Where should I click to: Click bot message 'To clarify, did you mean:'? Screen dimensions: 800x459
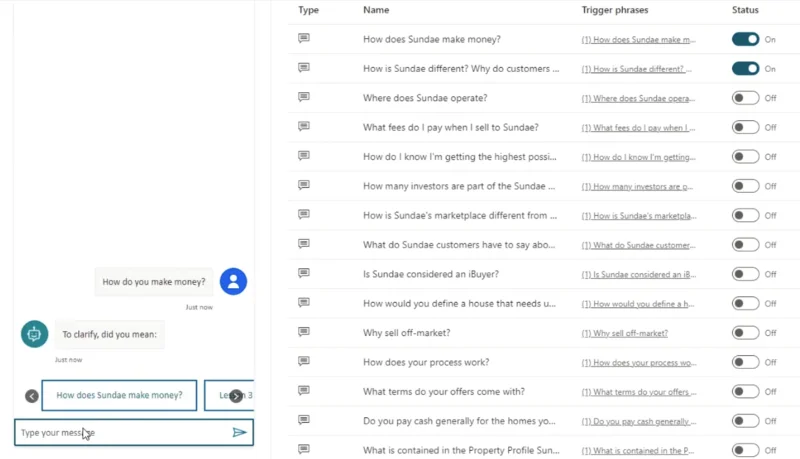point(109,335)
